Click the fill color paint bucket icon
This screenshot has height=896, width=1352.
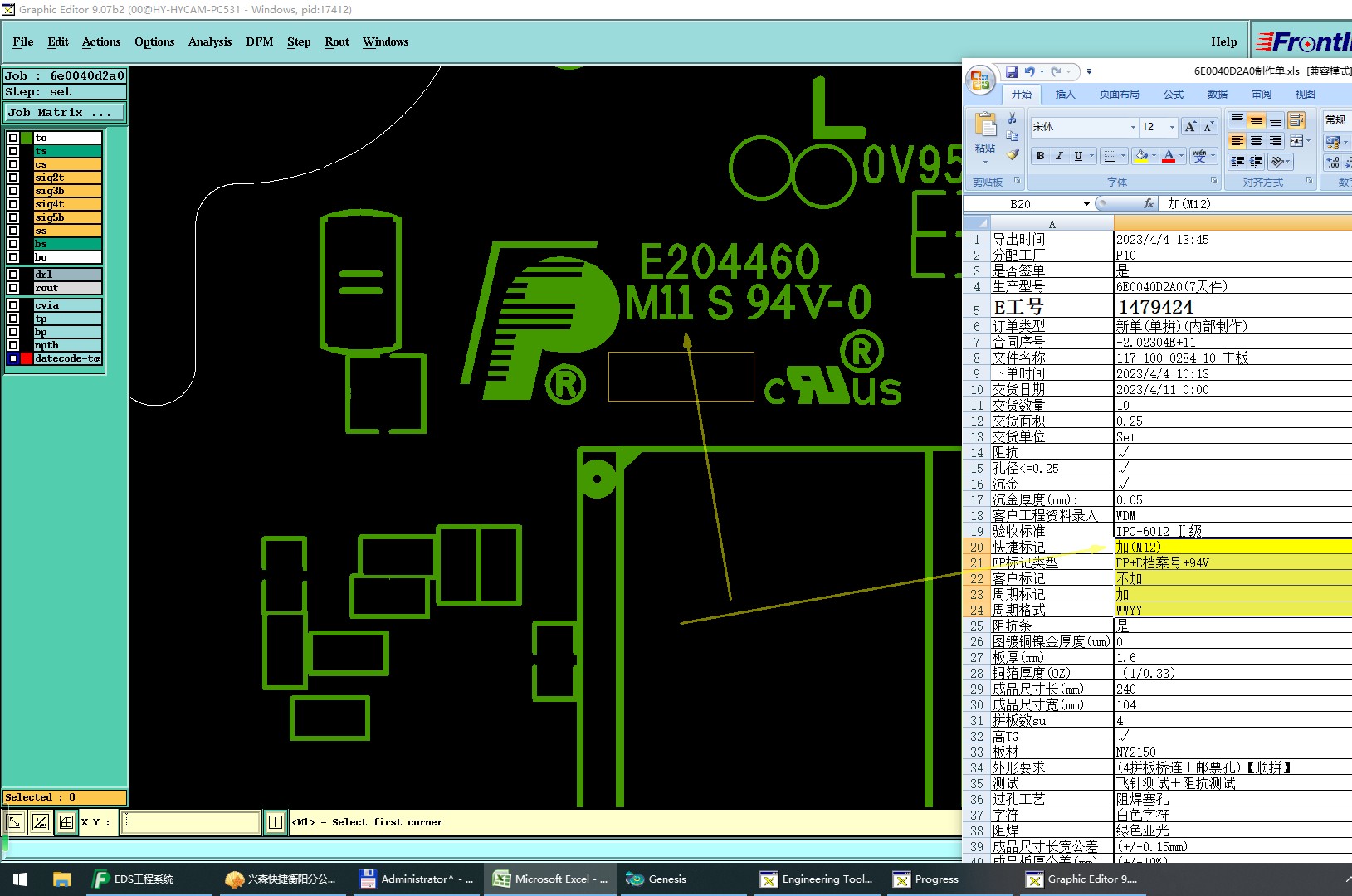[x=1142, y=155]
